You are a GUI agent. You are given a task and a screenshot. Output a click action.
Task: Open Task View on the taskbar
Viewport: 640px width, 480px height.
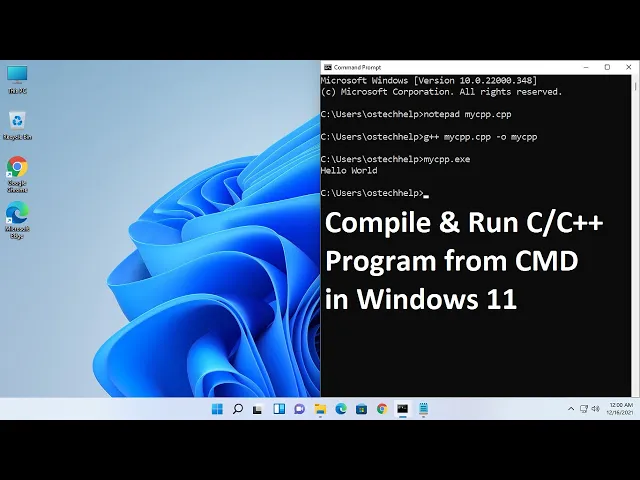[x=258, y=409]
